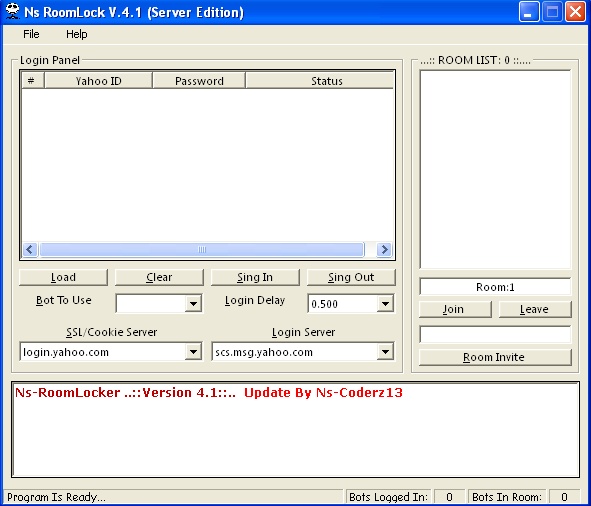Click the skull application icon in title bar
The height and width of the screenshot is (506, 591).
pos(13,12)
